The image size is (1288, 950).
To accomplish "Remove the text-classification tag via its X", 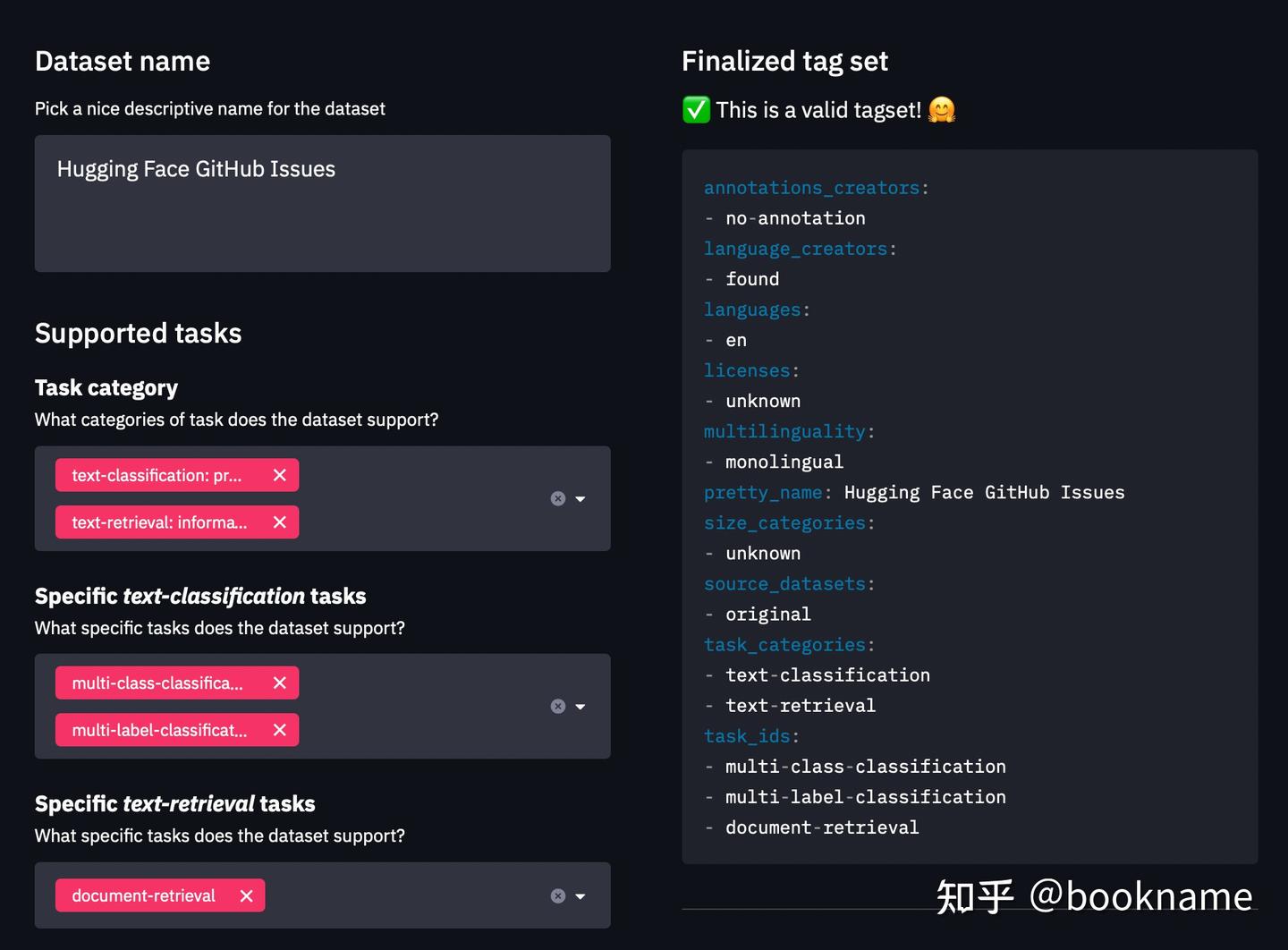I will [x=279, y=475].
